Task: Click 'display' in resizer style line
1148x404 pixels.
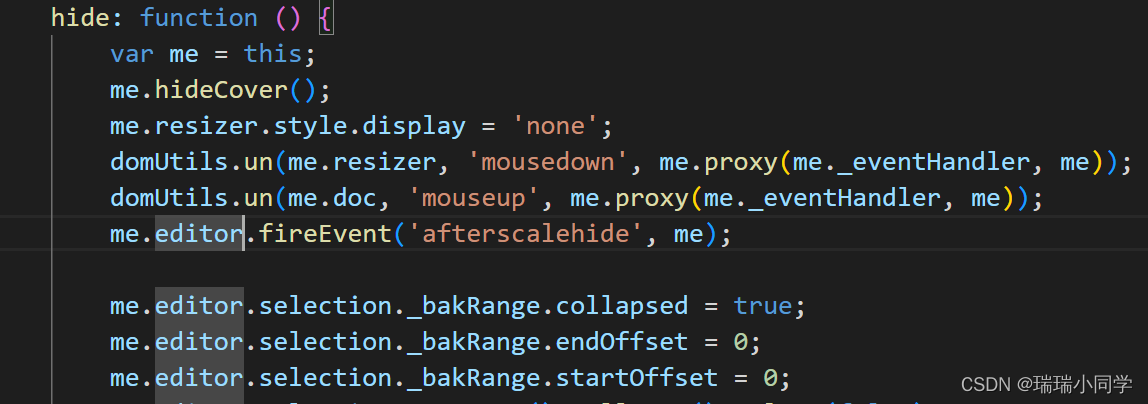Action: 414,126
